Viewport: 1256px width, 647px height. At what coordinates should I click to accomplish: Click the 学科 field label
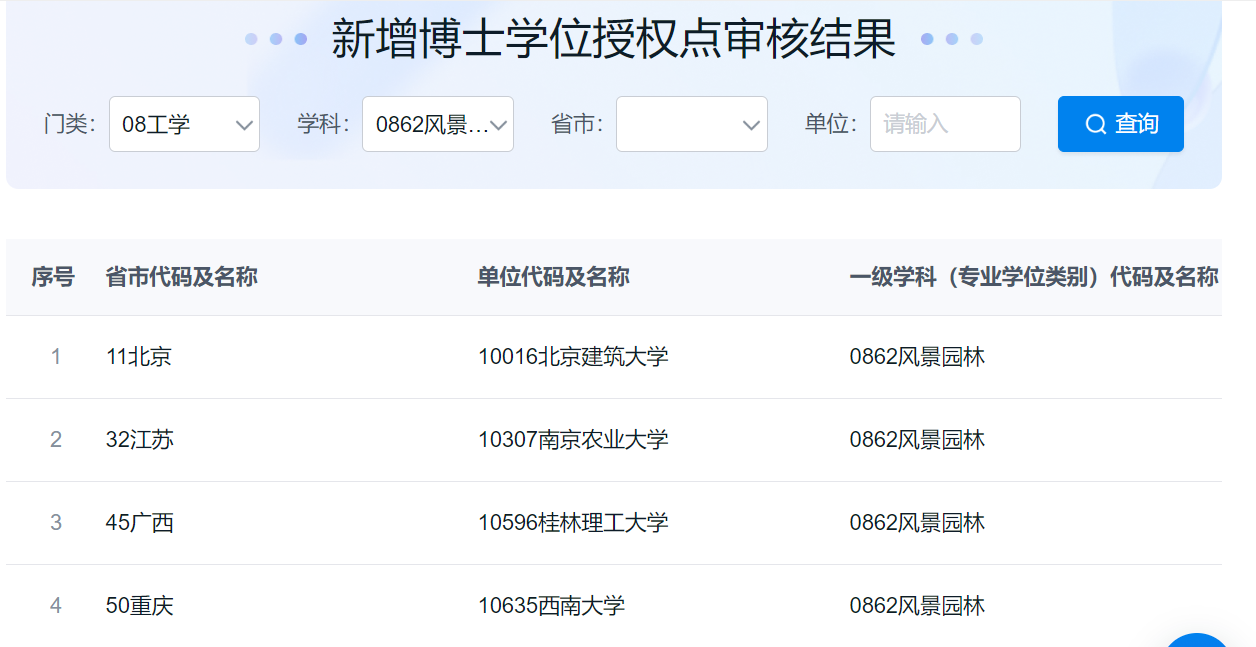click(x=323, y=124)
